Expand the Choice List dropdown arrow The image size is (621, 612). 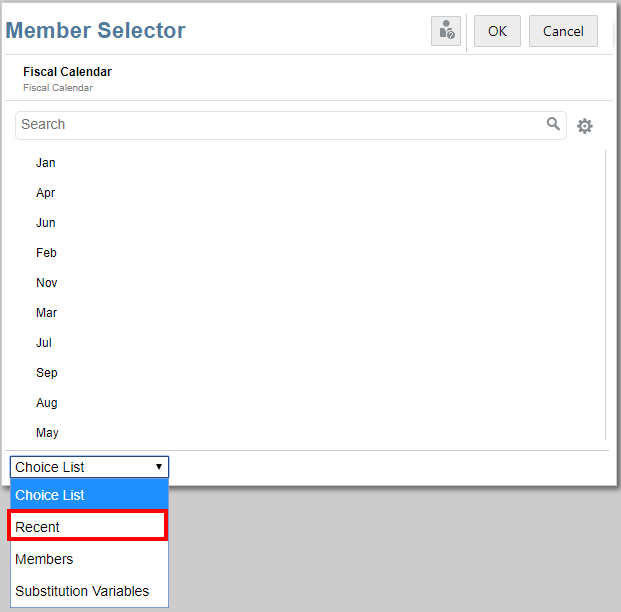pyautogui.click(x=159, y=467)
